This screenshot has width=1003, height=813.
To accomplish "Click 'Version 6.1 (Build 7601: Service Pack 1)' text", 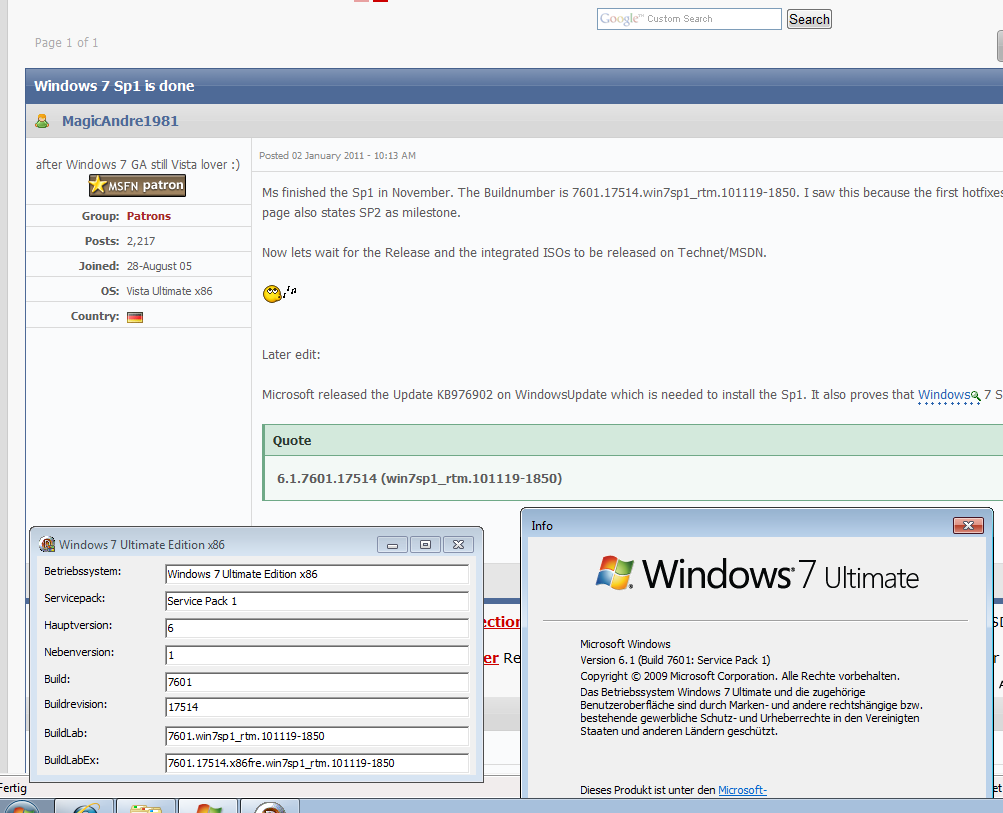I will coord(675,660).
